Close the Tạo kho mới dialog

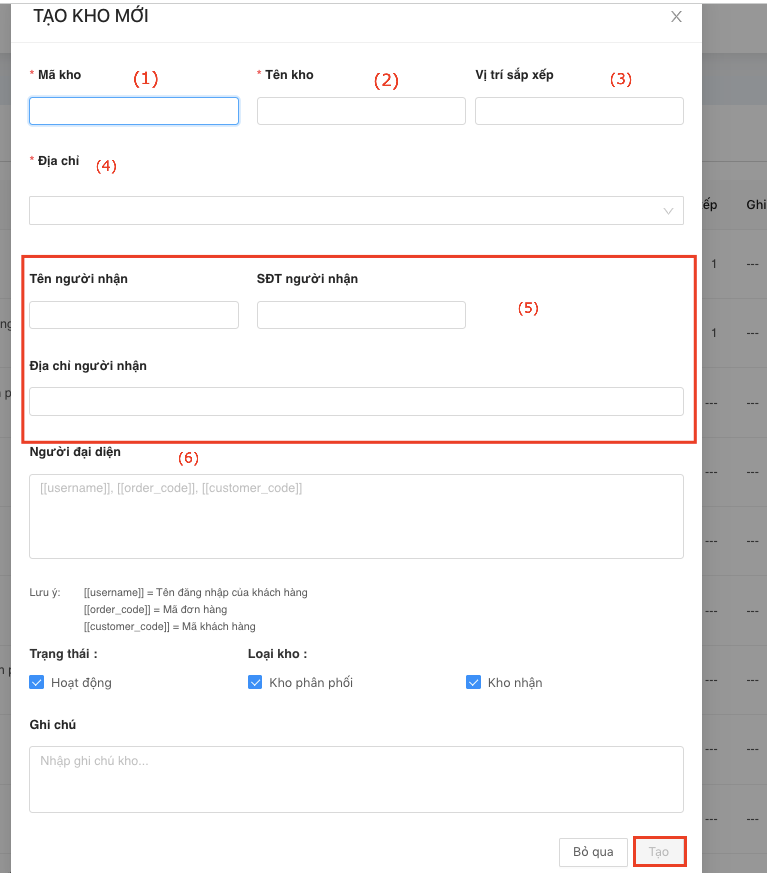(x=676, y=17)
